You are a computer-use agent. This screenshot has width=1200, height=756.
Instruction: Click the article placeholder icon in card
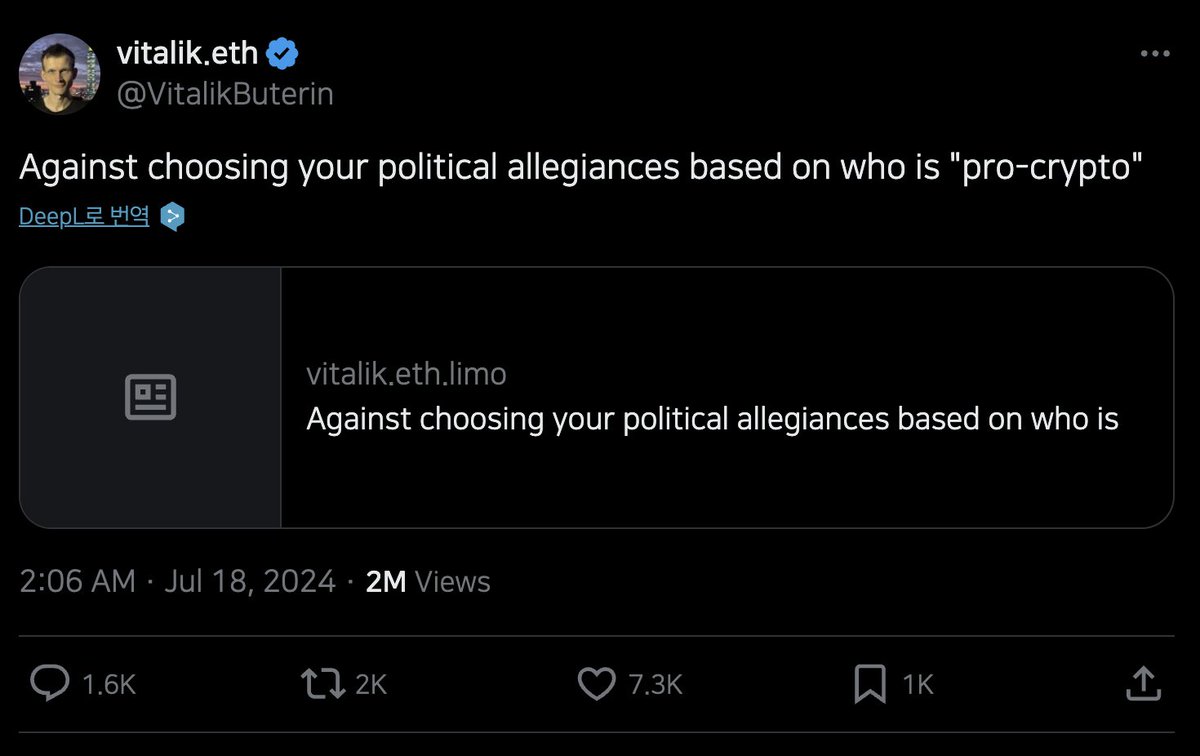[x=150, y=397]
